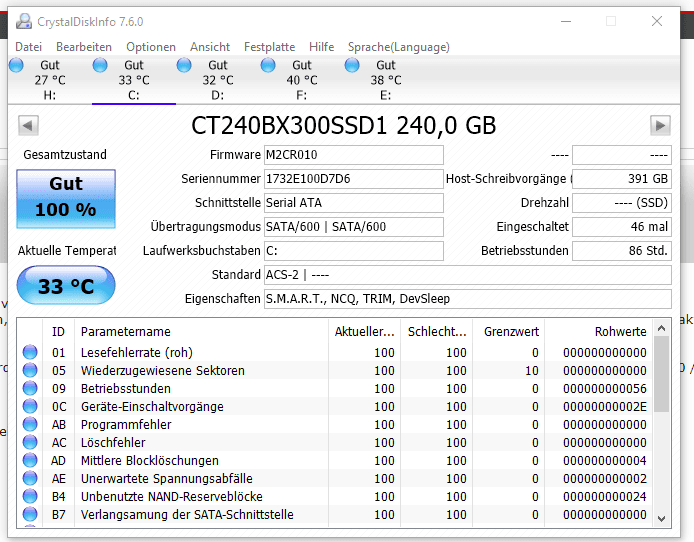This screenshot has width=694, height=542.
Task: Select drive C: health status icon
Action: tap(100, 65)
